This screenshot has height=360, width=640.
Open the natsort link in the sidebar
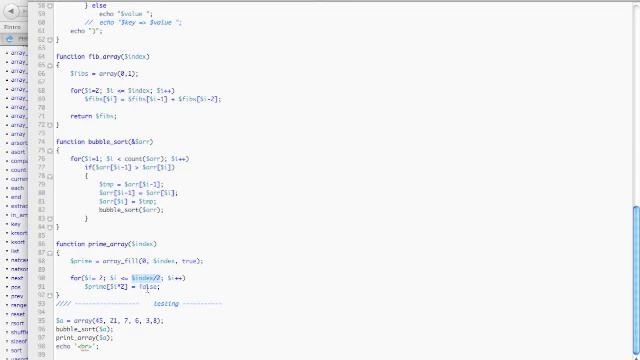[19, 269]
